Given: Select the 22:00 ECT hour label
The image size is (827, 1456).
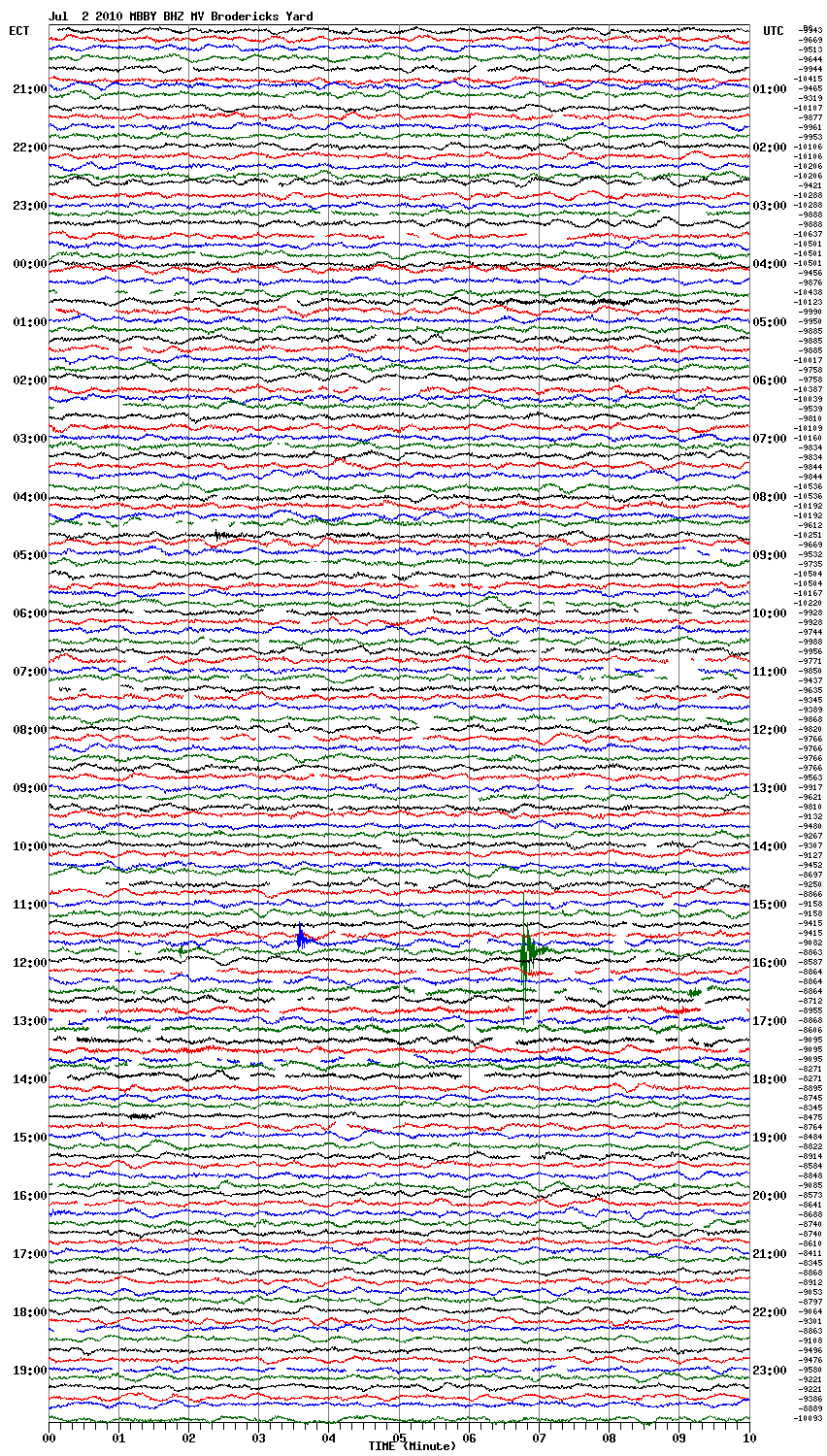Looking at the screenshot, I should pyautogui.click(x=30, y=148).
